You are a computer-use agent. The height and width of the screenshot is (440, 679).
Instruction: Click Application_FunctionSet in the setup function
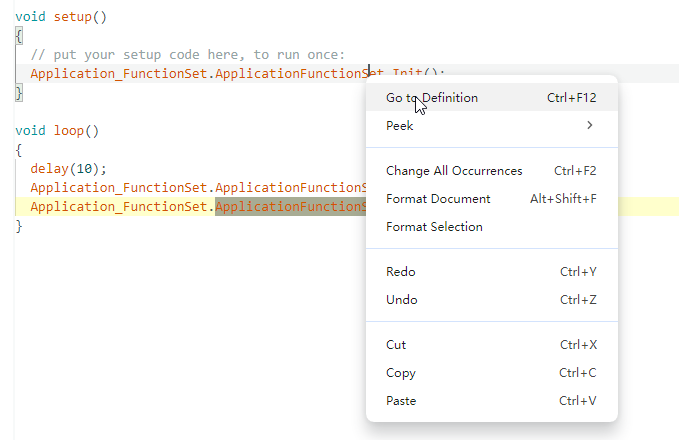point(119,74)
